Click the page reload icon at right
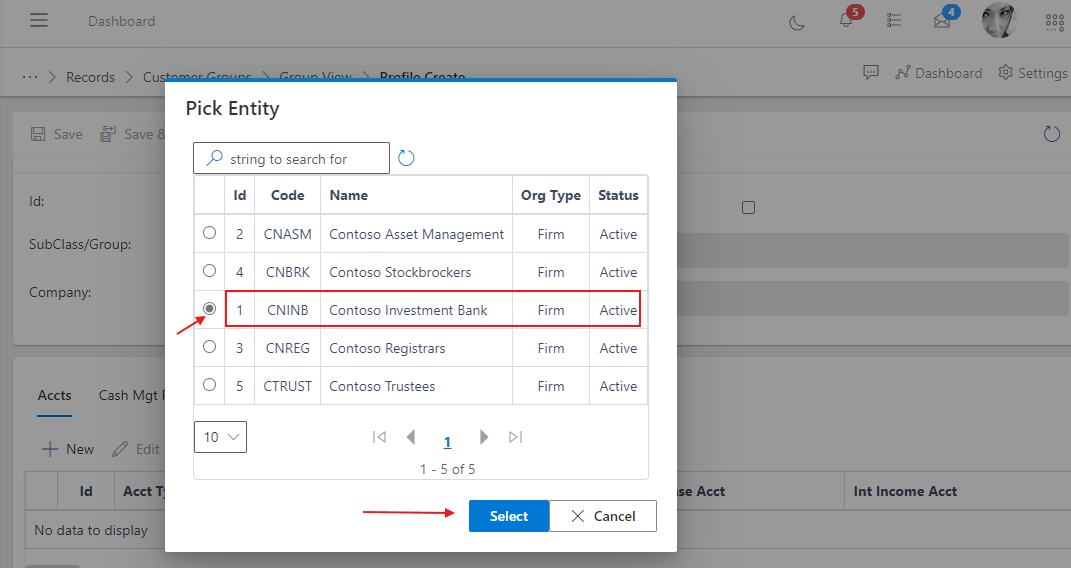The height and width of the screenshot is (568, 1071). [x=1051, y=134]
